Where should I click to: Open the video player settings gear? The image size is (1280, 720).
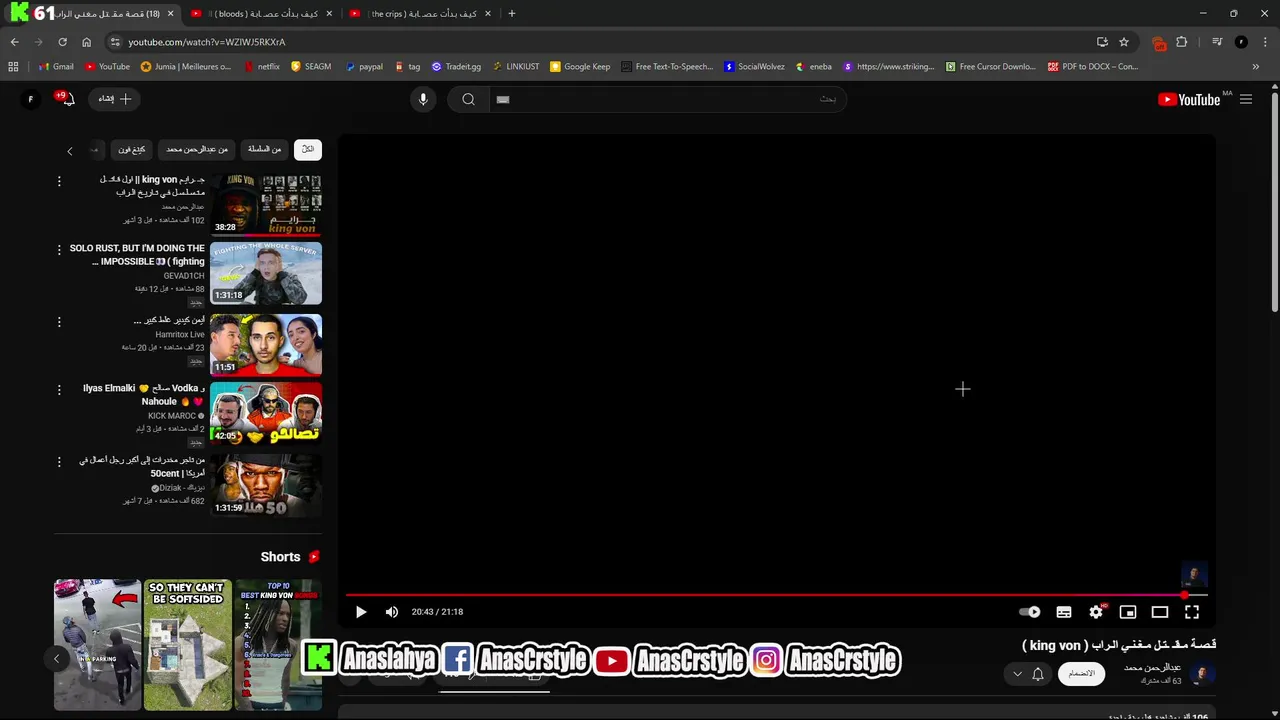pyautogui.click(x=1096, y=612)
